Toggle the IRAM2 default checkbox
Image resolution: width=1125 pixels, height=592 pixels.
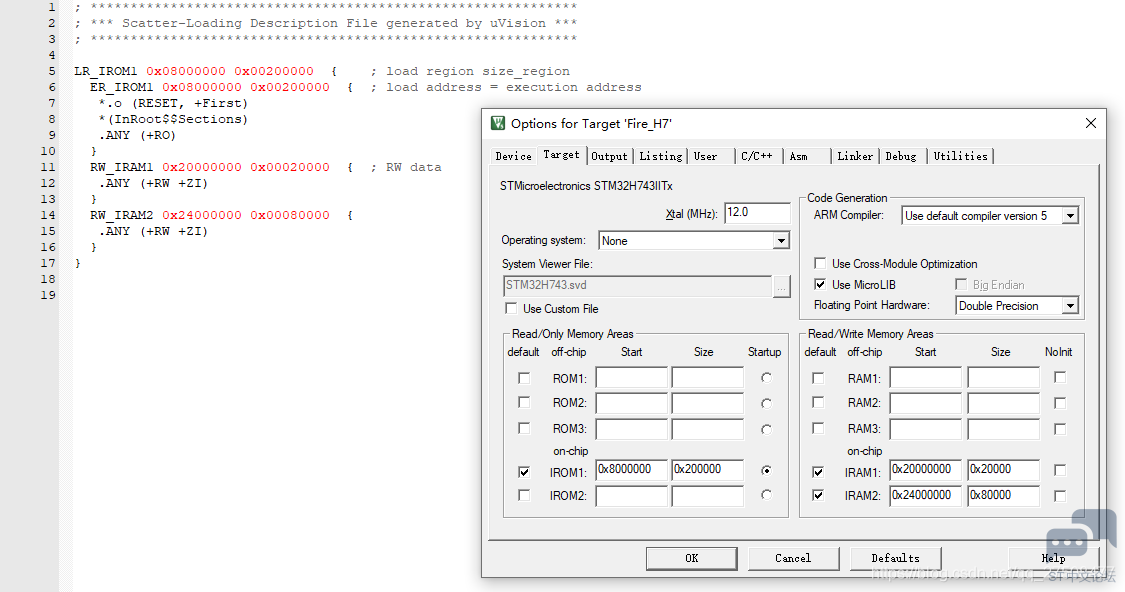[818, 495]
